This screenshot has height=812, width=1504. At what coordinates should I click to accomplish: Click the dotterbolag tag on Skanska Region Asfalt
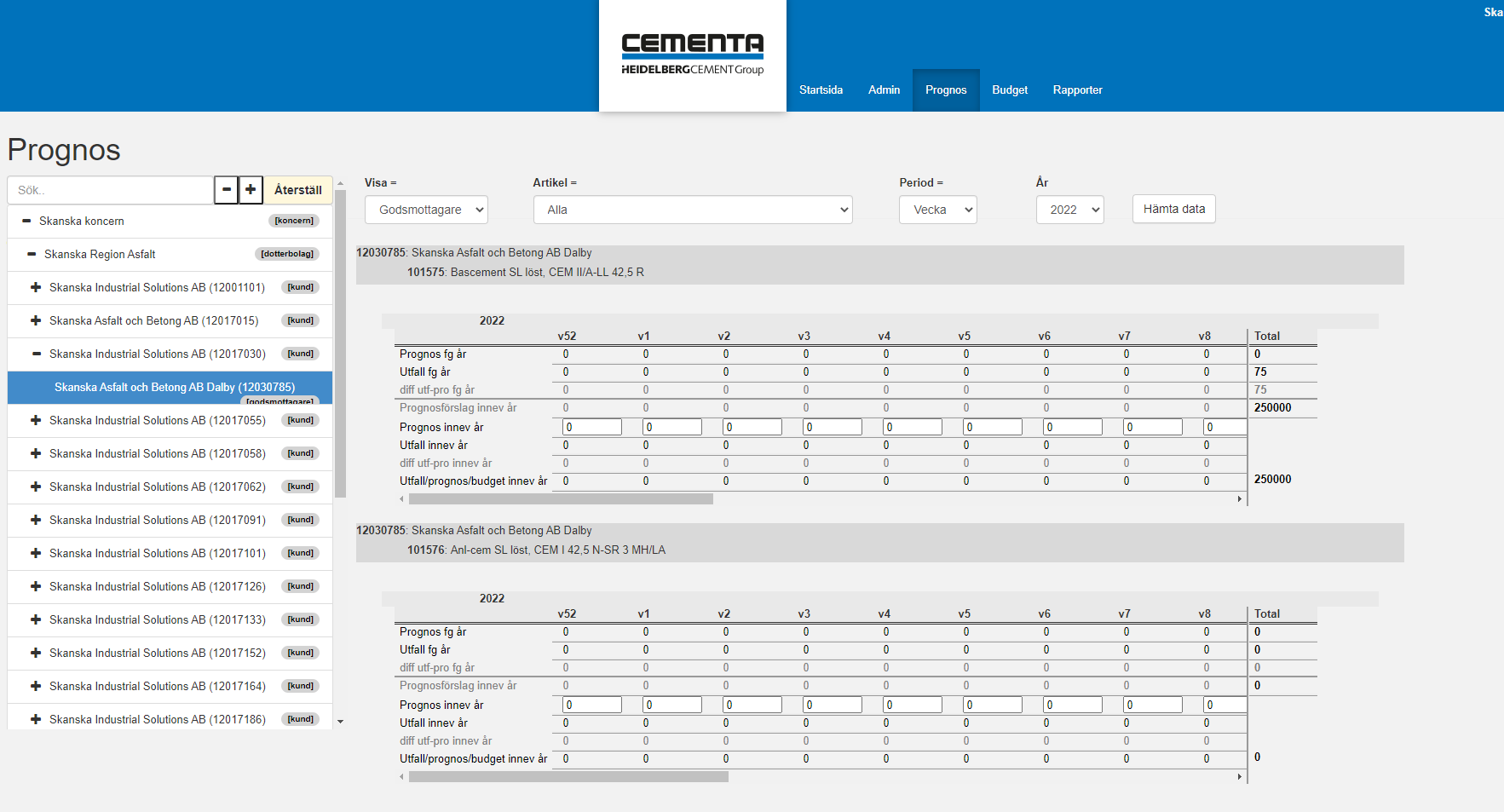287,254
